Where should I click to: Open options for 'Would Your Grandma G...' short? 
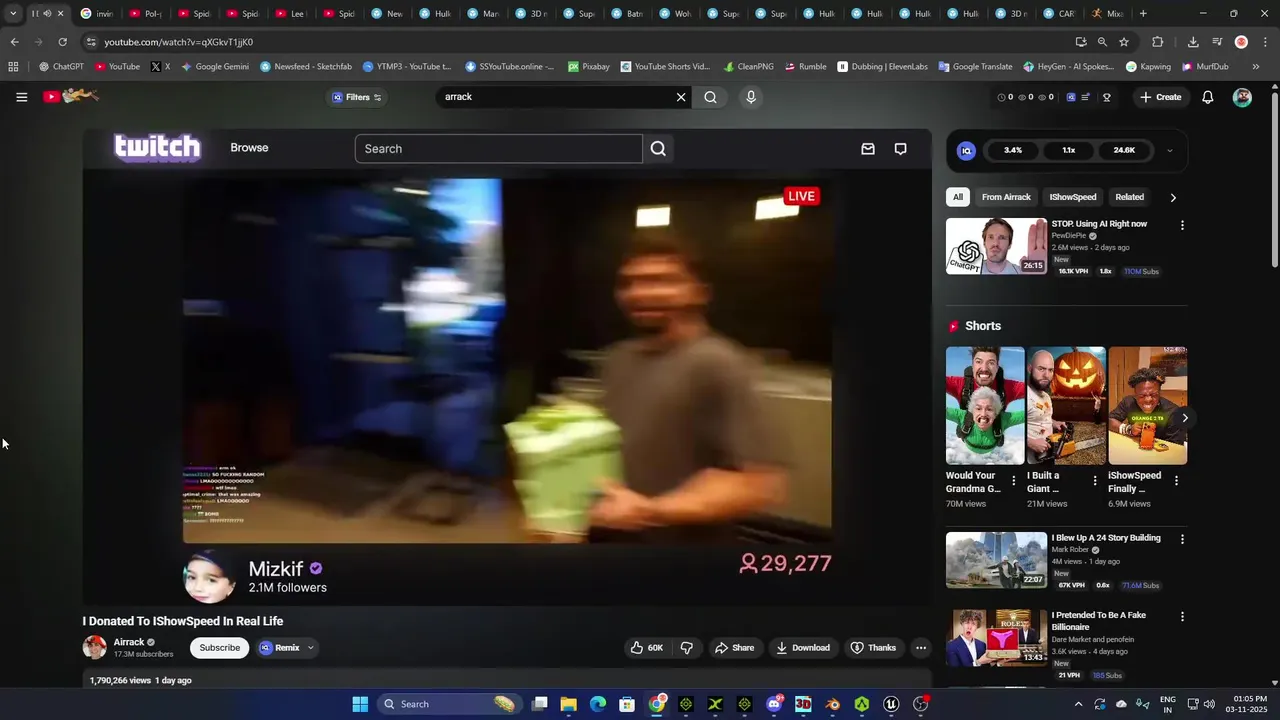[x=1014, y=481]
